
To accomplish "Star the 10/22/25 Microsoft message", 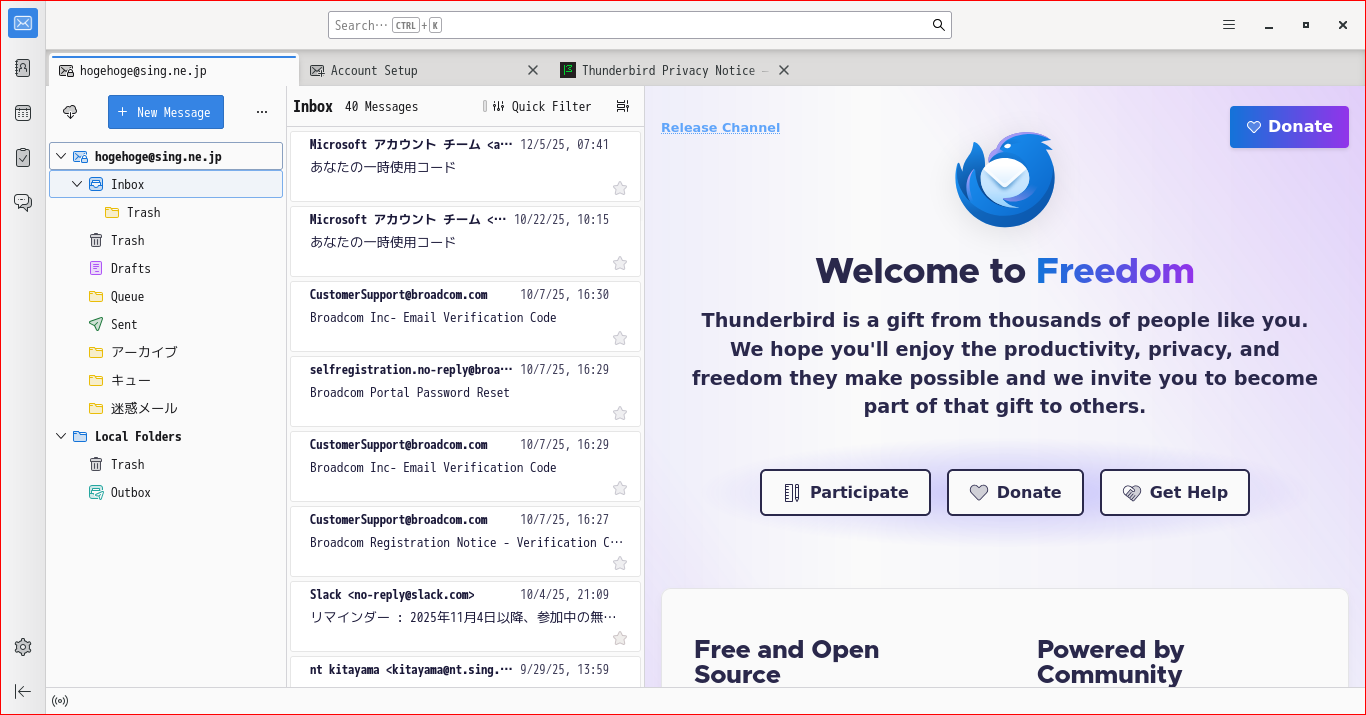I will click(x=620, y=263).
